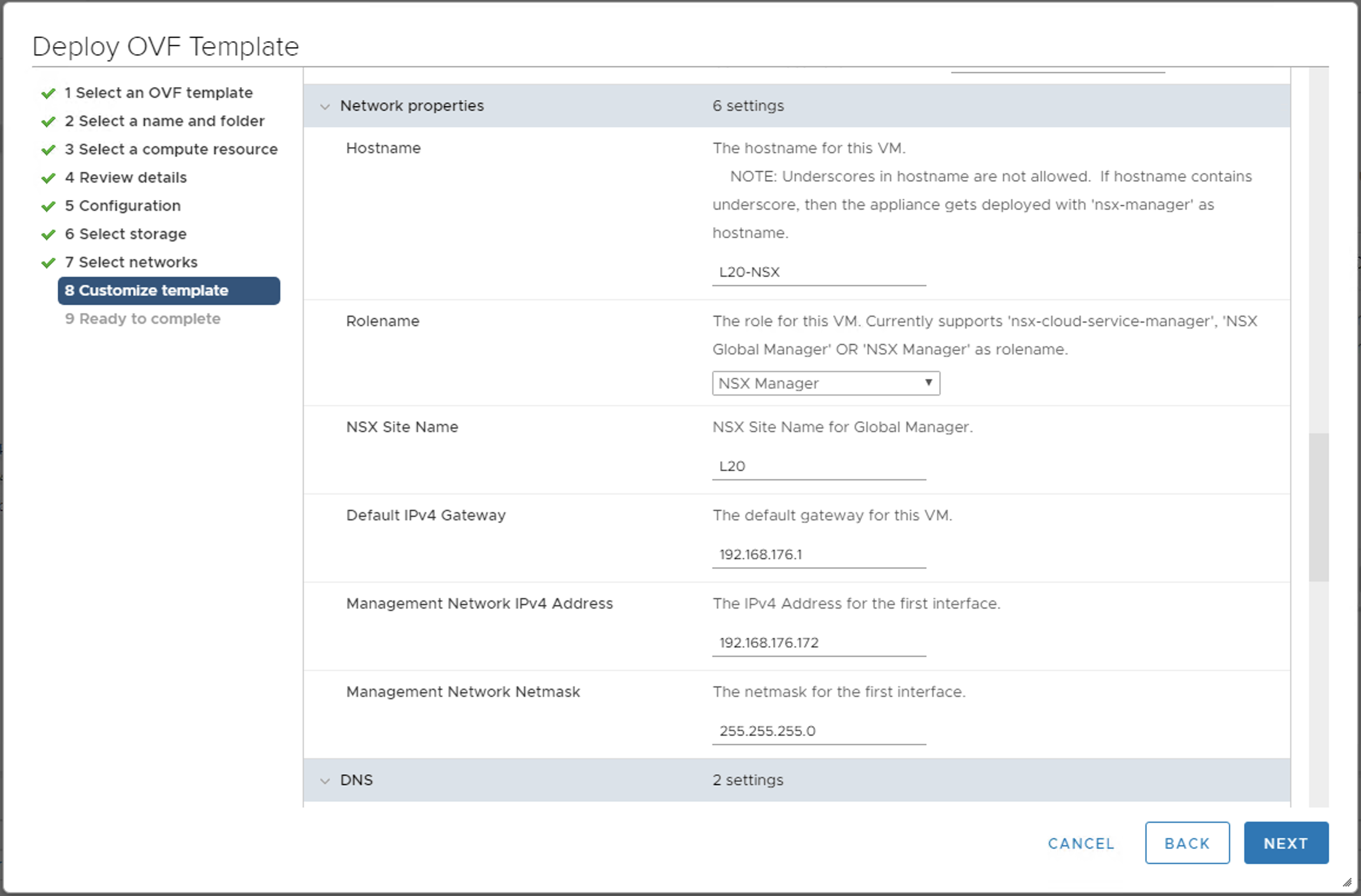Click green checkmark beside Select networks
The image size is (1361, 896).
48,263
